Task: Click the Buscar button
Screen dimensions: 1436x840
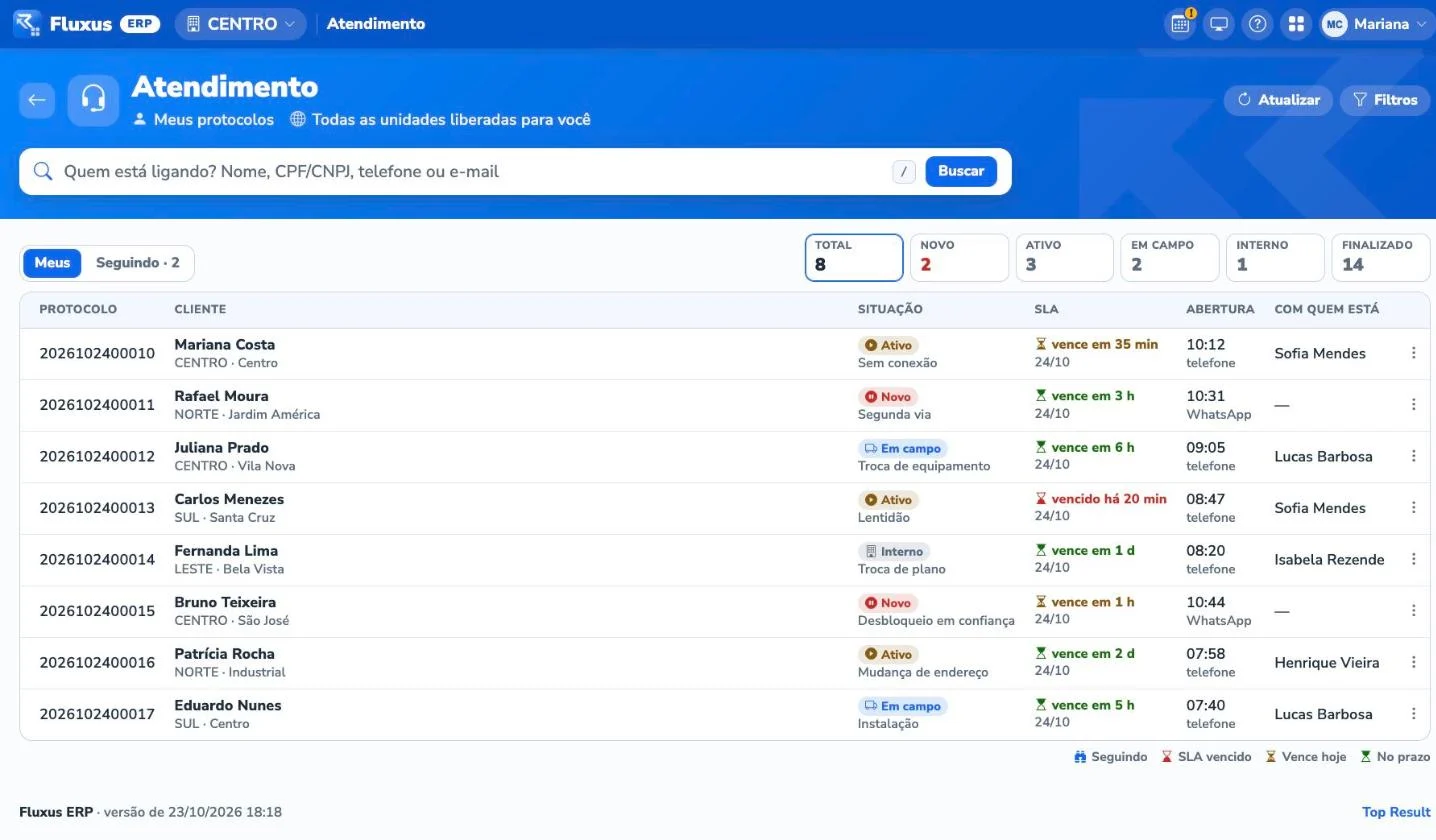Action: (961, 171)
